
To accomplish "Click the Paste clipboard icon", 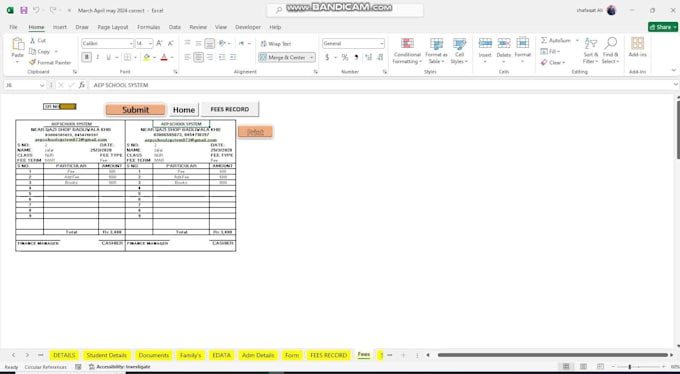I will [18, 44].
